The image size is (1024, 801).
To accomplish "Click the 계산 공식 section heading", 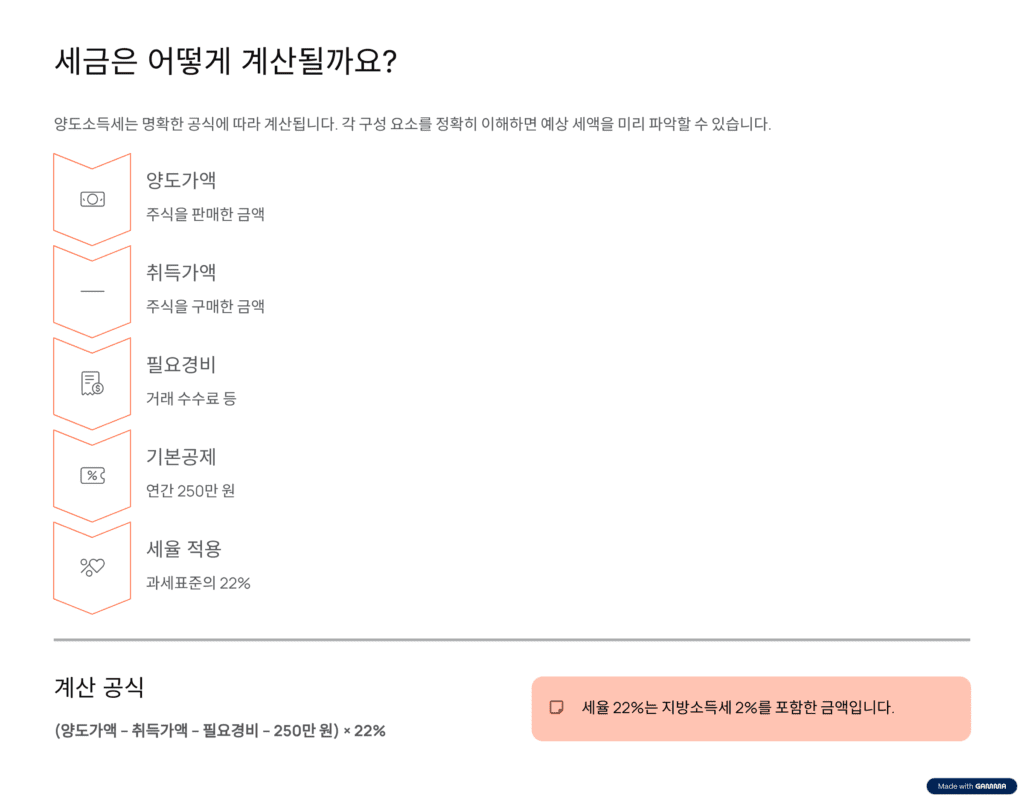I will click(x=99, y=688).
